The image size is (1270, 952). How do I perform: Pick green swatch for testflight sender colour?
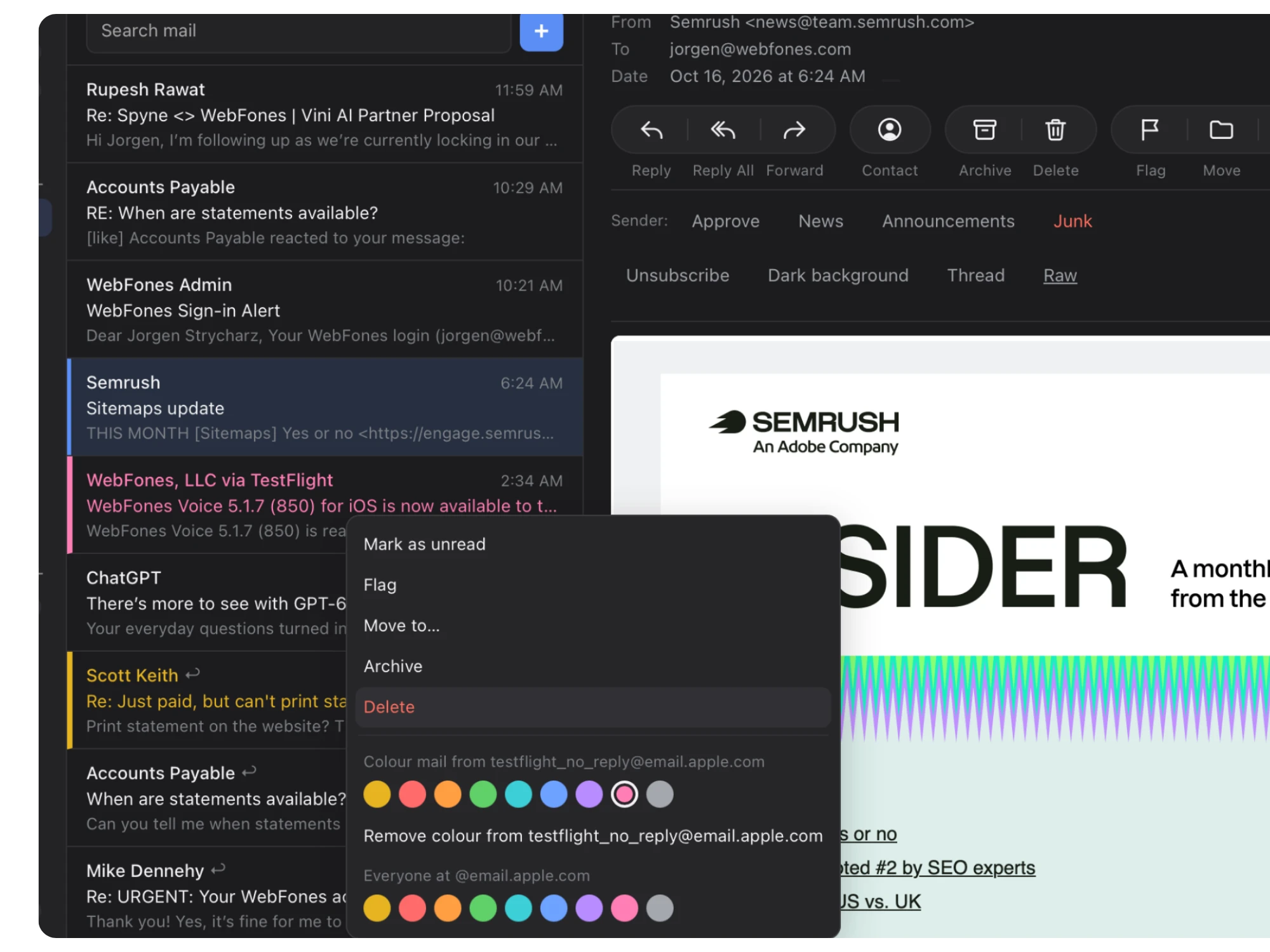[x=483, y=794]
